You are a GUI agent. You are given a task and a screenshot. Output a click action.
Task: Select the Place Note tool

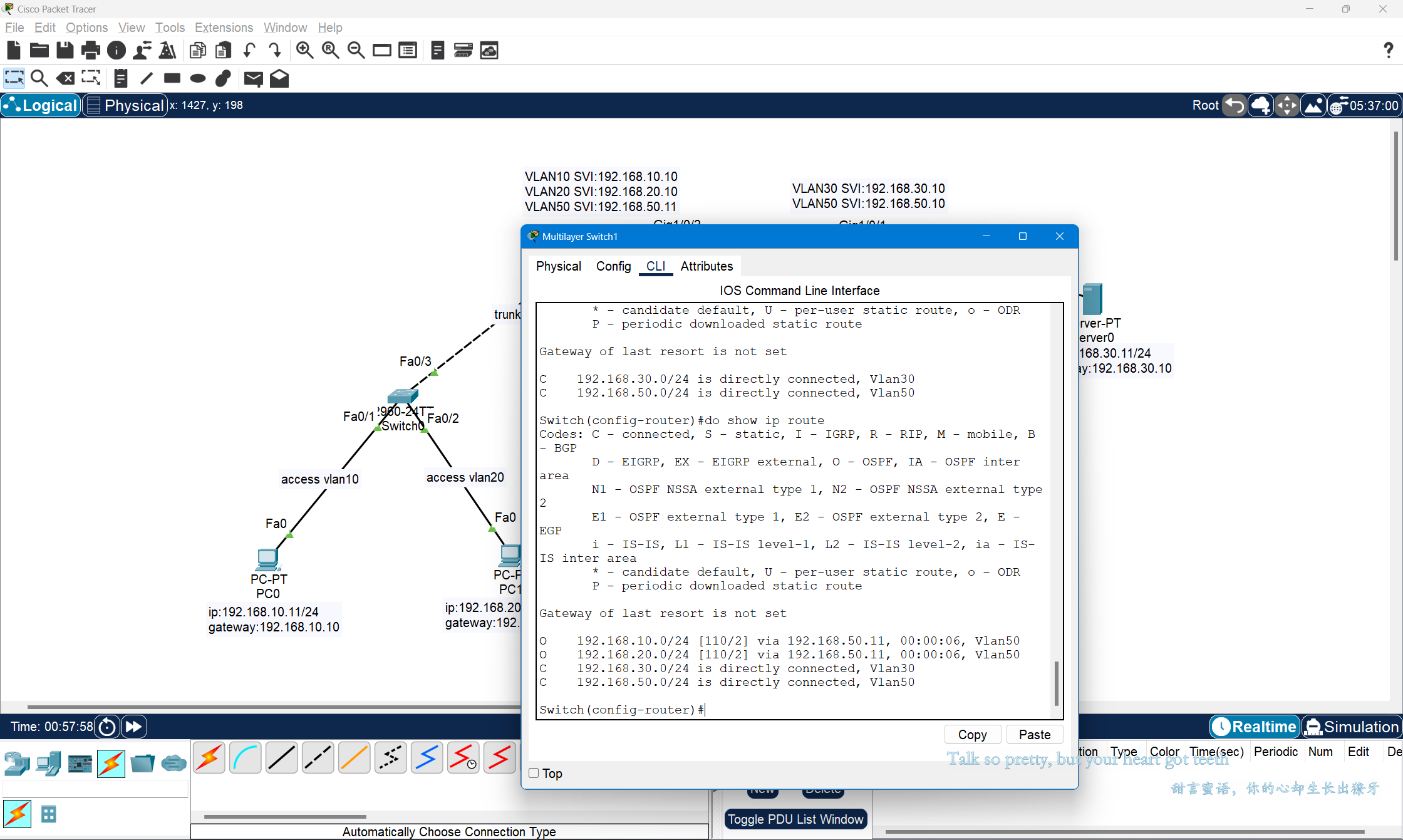coord(121,78)
